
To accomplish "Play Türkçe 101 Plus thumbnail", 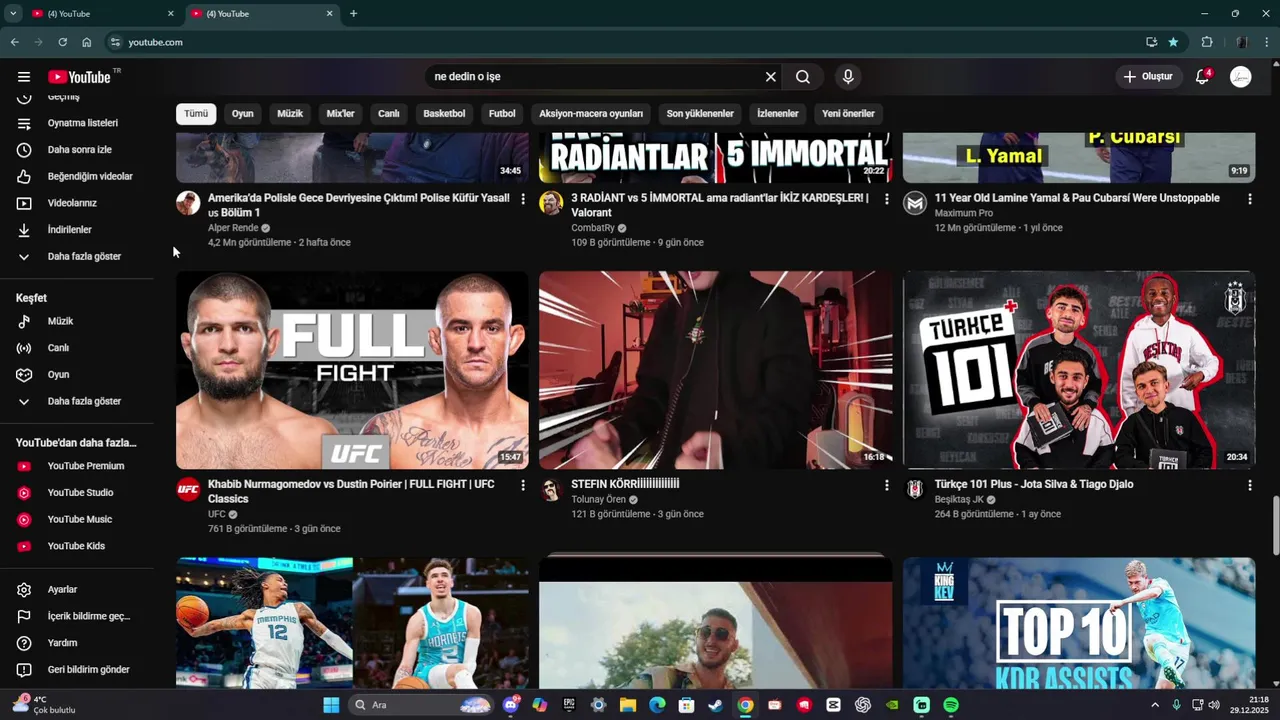I will (1079, 370).
